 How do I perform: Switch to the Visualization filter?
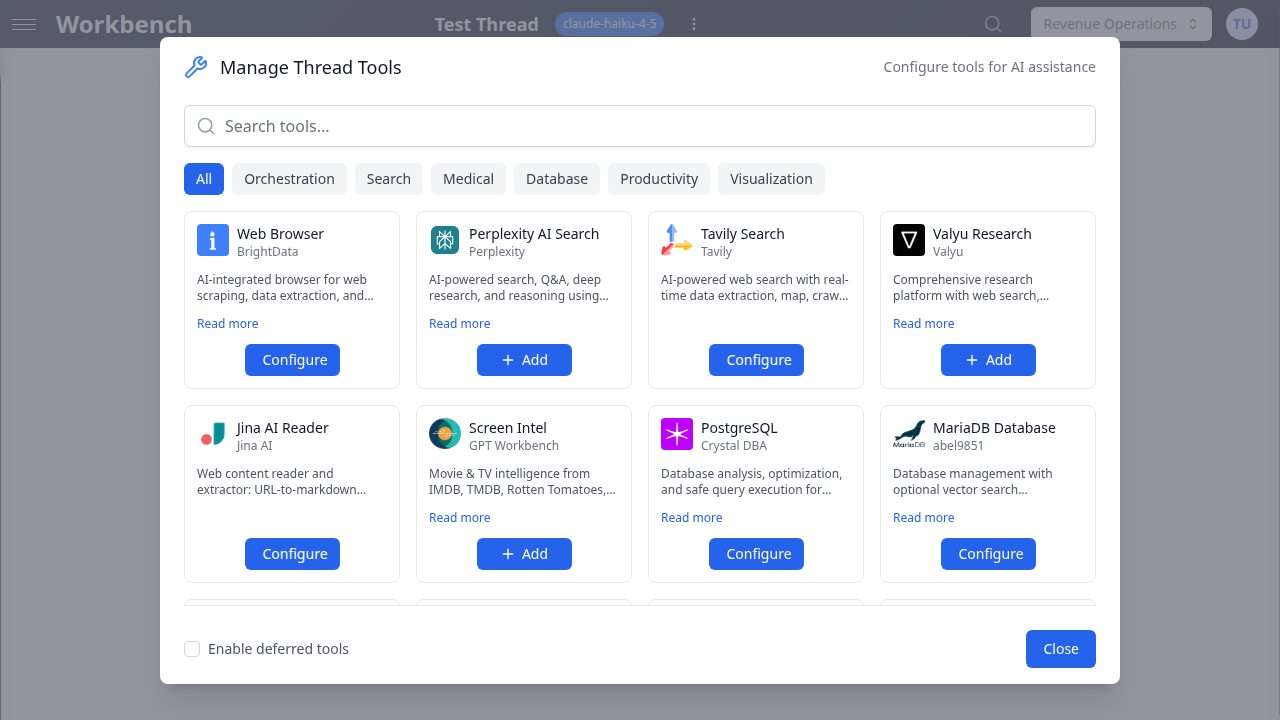771,179
